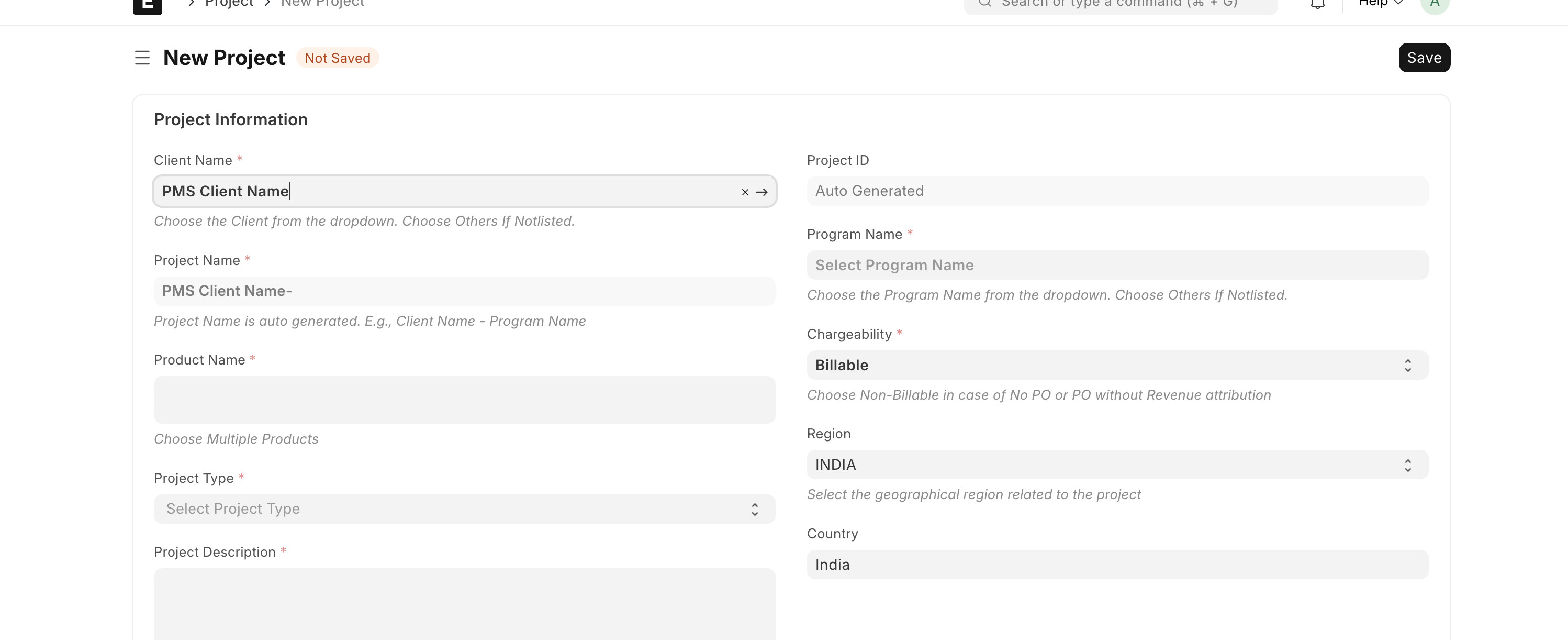Click the search magnifier icon
1568x640 pixels.
tap(984, 3)
